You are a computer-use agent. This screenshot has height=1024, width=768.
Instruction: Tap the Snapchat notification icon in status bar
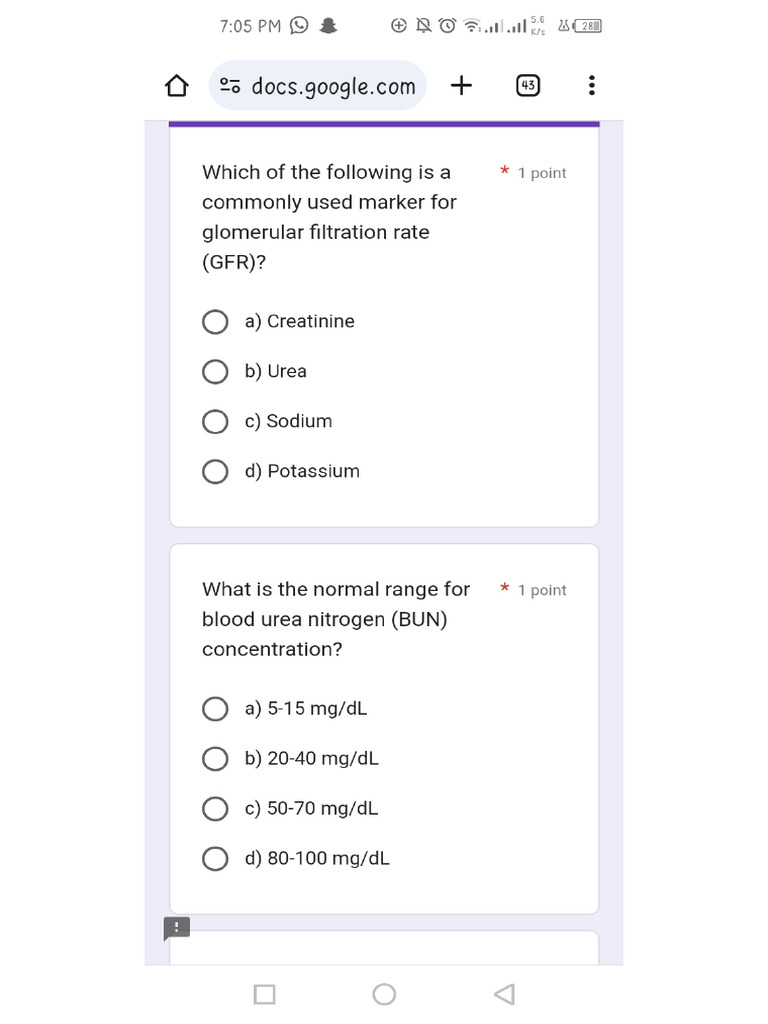pos(327,26)
